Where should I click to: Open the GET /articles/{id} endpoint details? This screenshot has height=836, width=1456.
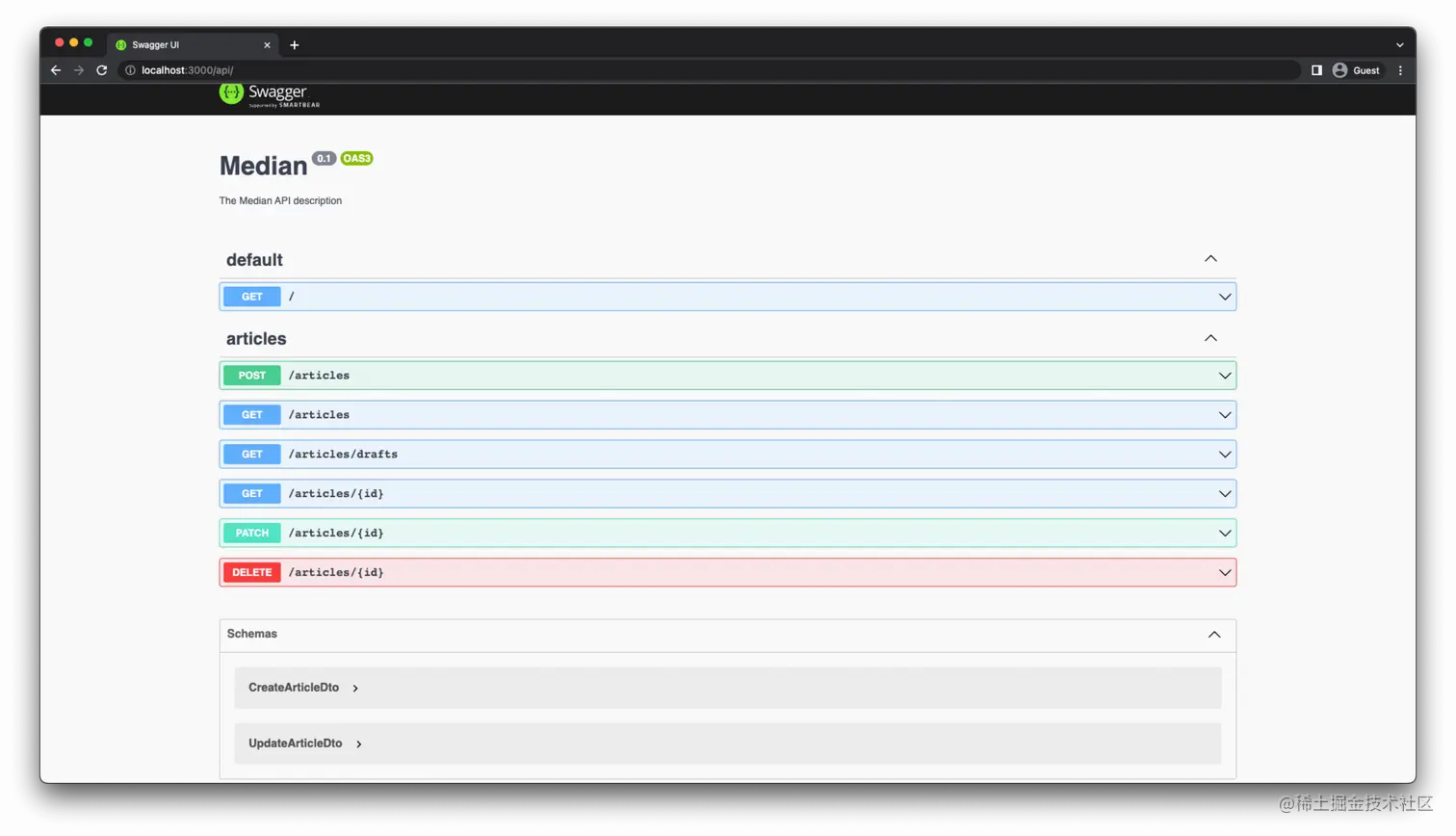pyautogui.click(x=1224, y=493)
